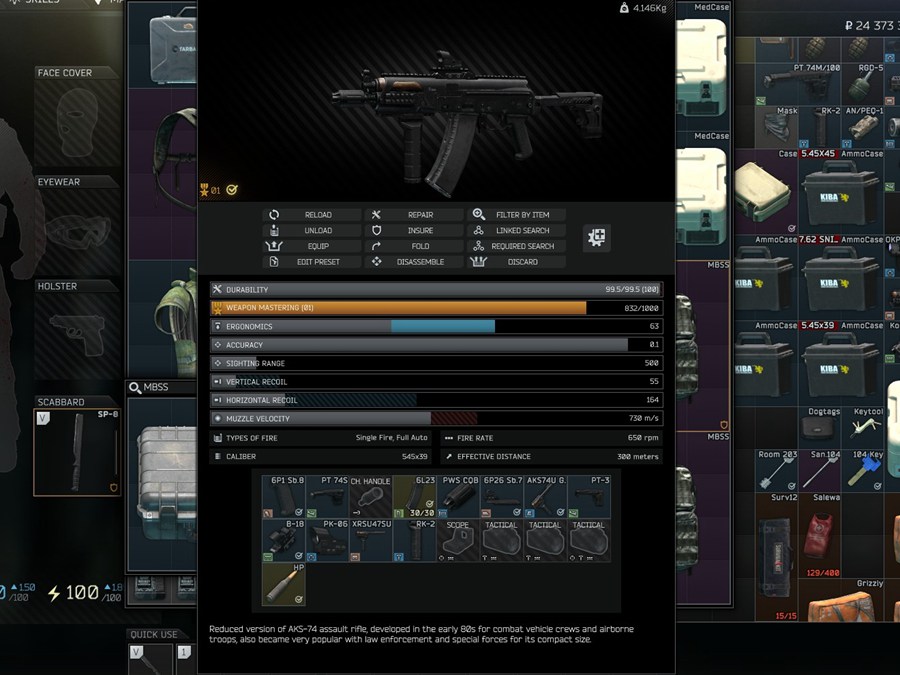Open the AmmoCase tagged 5.45X45

point(841,192)
